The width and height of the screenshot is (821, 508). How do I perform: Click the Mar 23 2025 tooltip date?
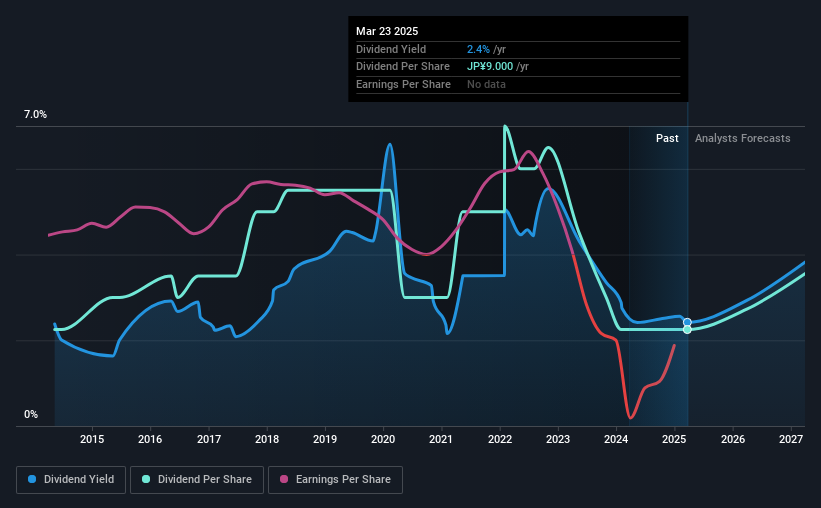387,31
